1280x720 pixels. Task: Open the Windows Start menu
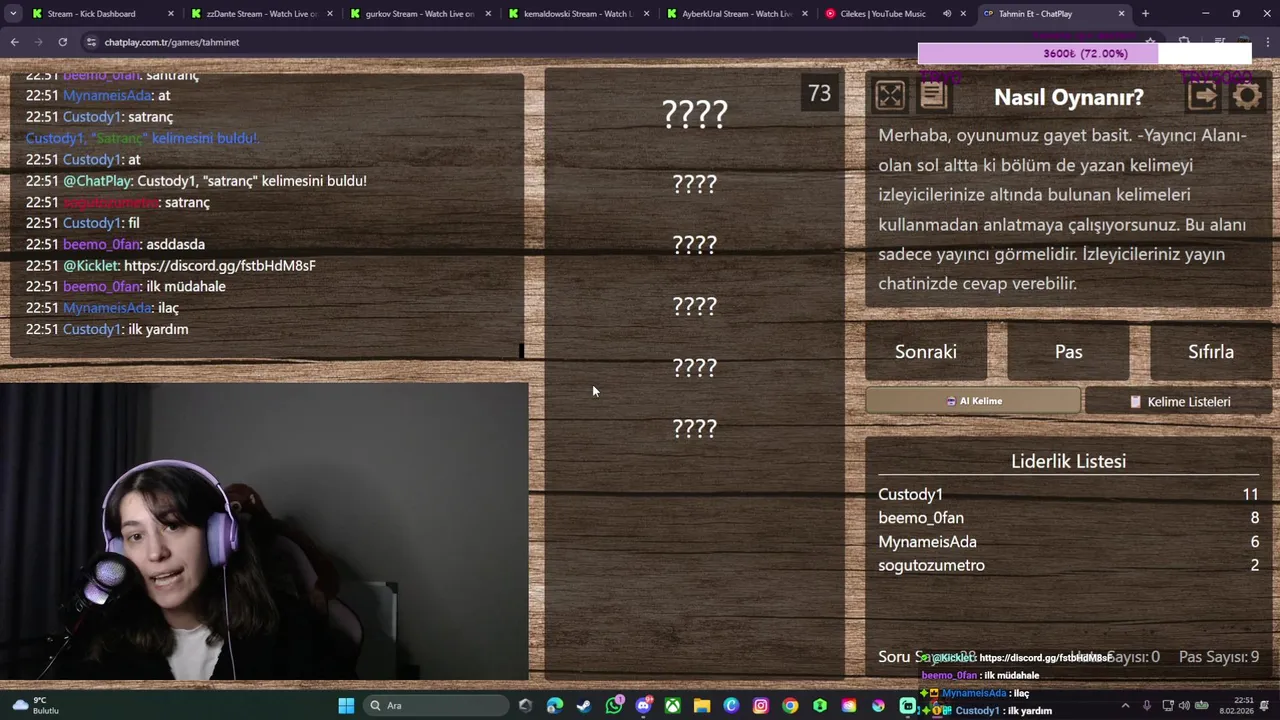click(x=346, y=705)
